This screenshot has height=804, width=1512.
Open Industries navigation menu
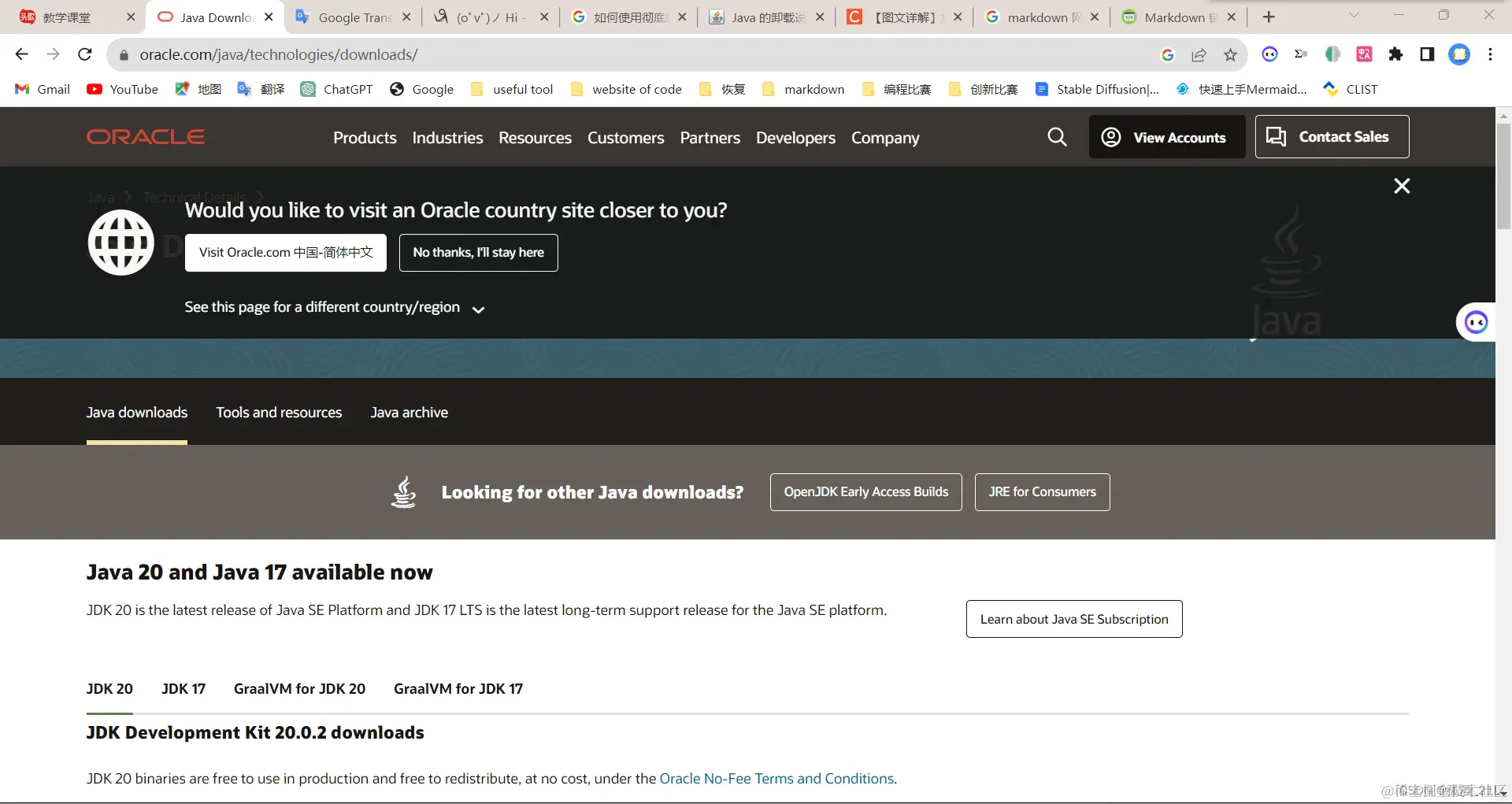(x=447, y=138)
